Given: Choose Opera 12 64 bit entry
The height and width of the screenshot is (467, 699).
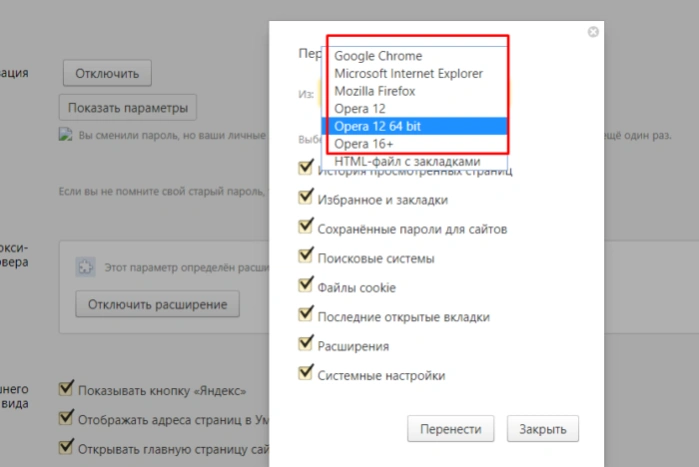Looking at the screenshot, I should click(414, 126).
